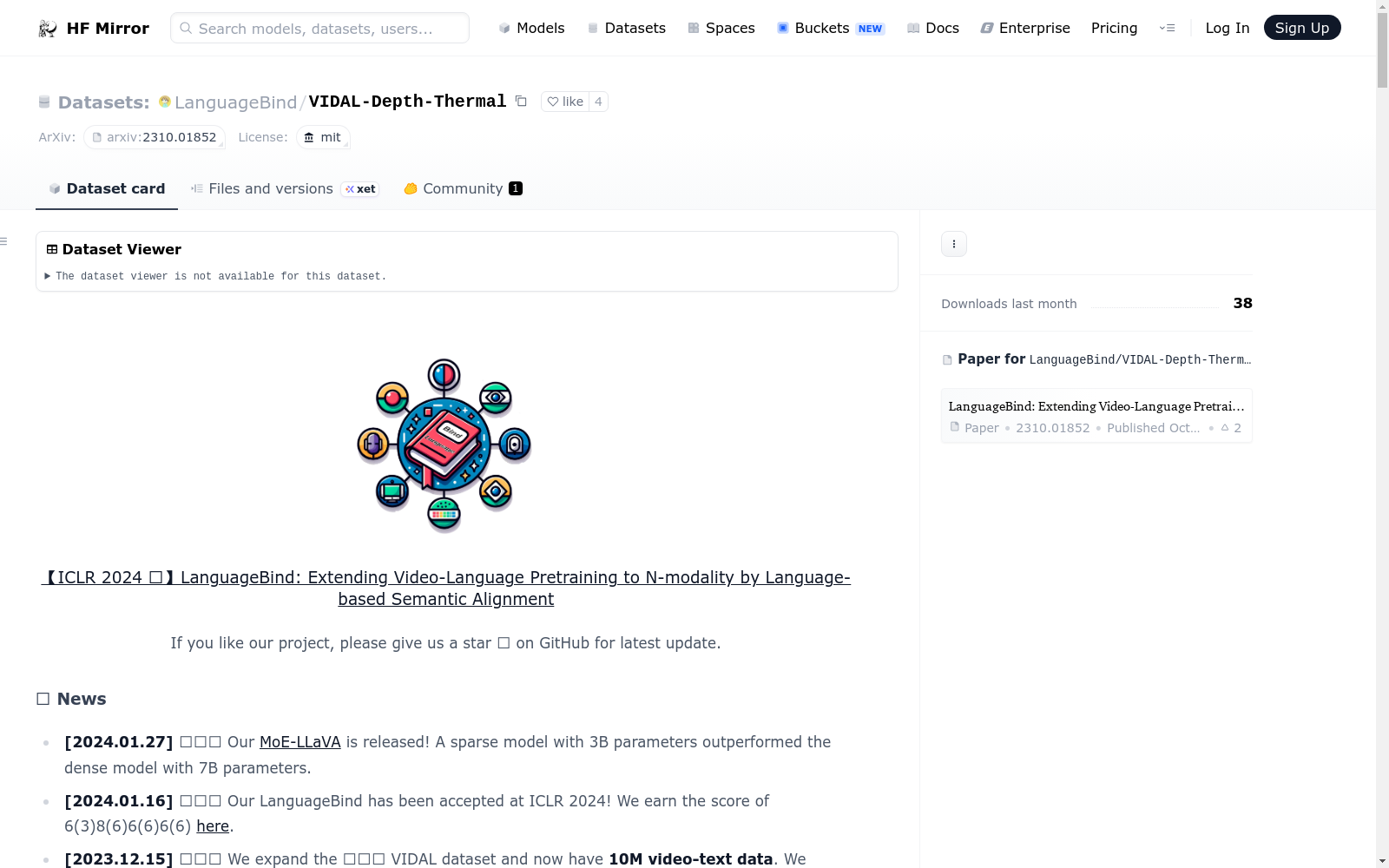The width and height of the screenshot is (1389, 868).
Task: Switch to the Community tab
Action: point(463,188)
